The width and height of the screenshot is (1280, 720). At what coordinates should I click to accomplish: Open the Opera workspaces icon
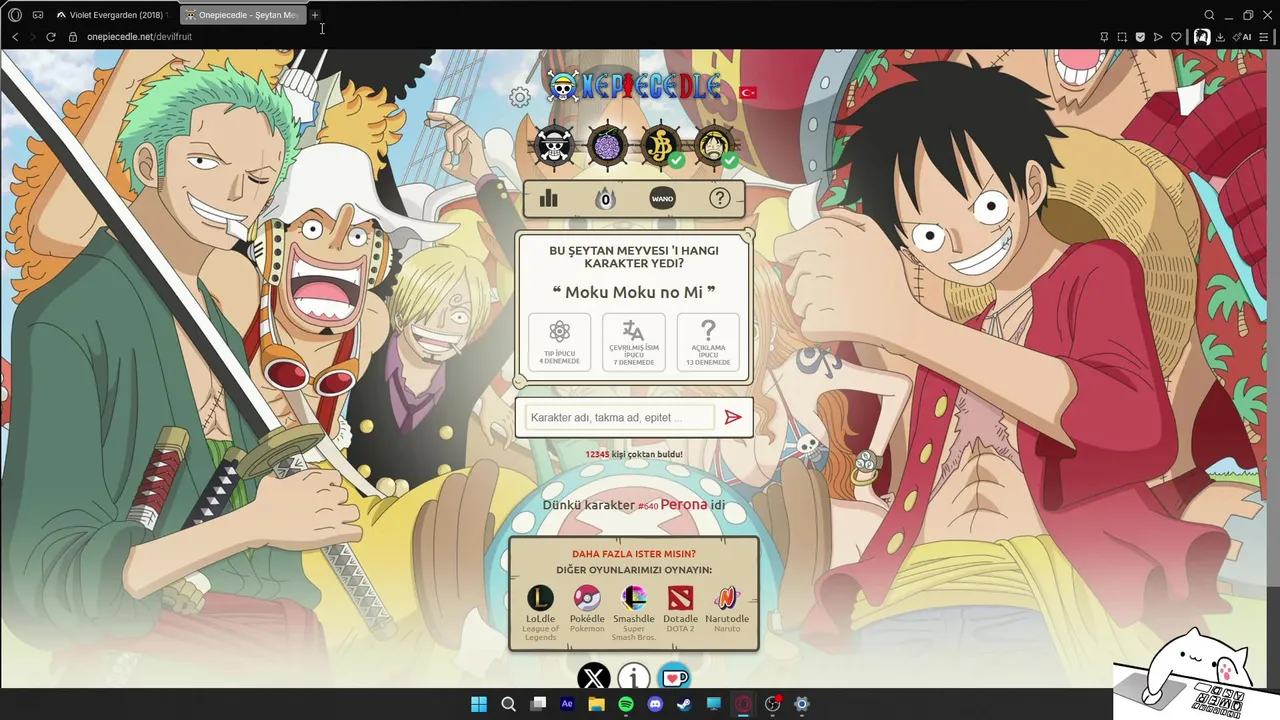point(38,15)
